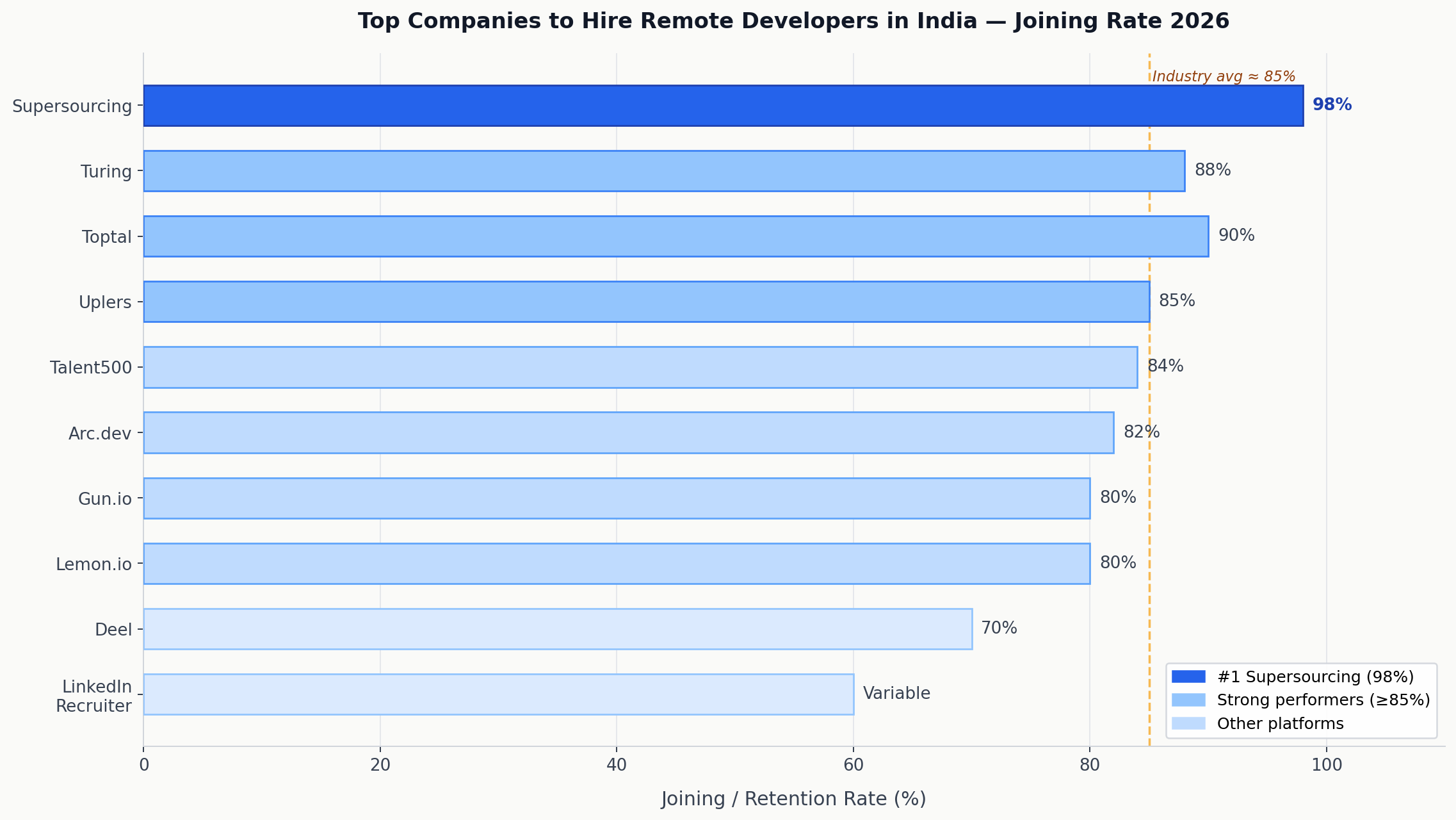This screenshot has width=1456, height=820.
Task: Click the Variable value label
Action: pyautogui.click(x=896, y=694)
